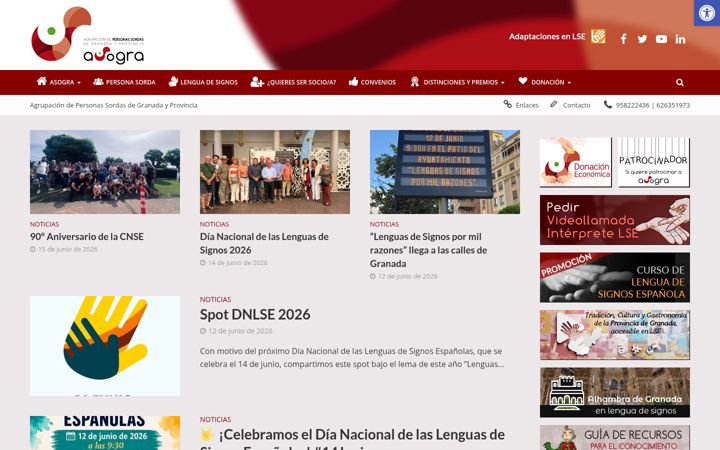Viewport: 720px width, 450px height.
Task: Click the LSE adaptations hands icon
Action: [x=598, y=36]
